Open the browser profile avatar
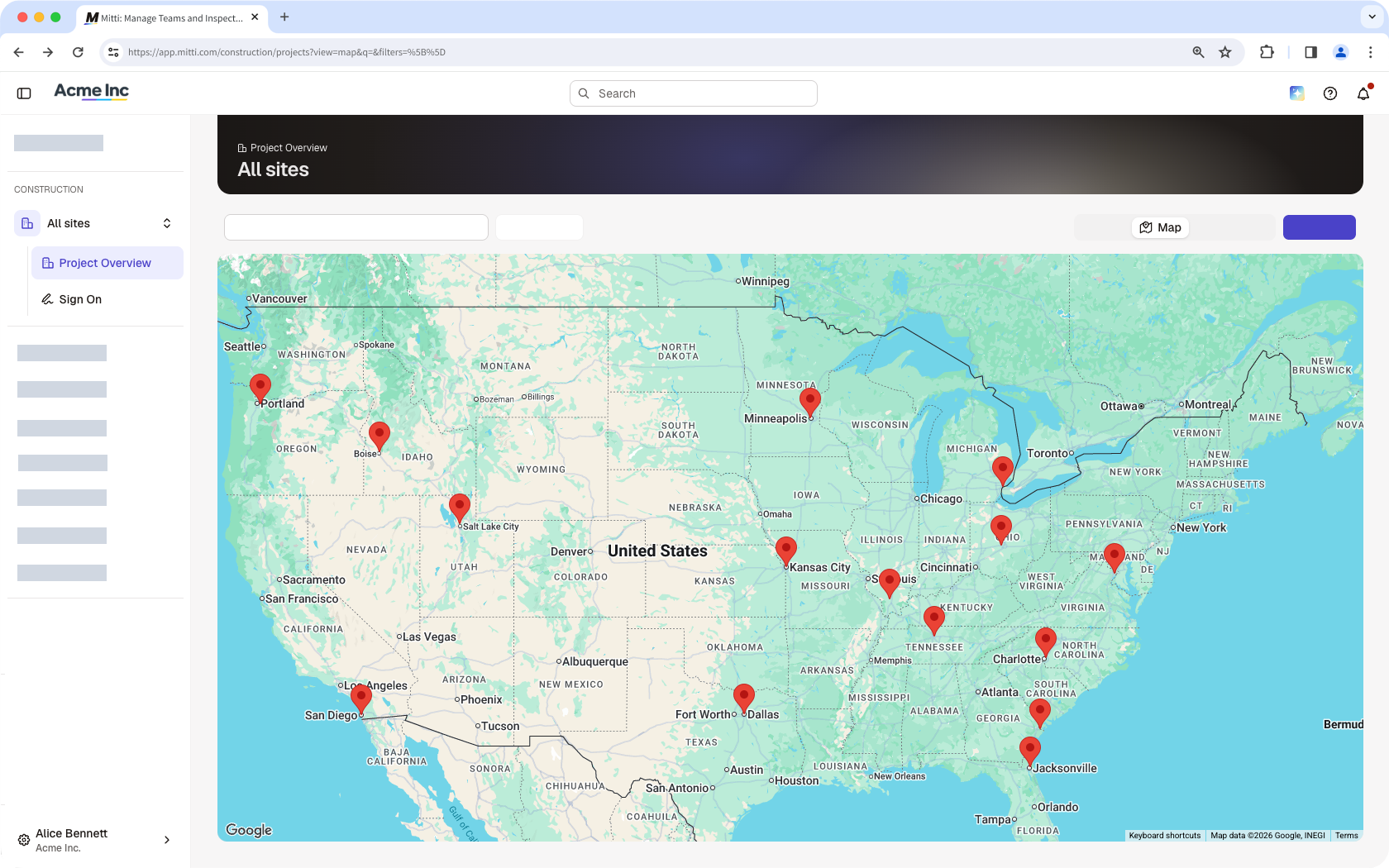This screenshot has width=1389, height=868. tap(1341, 52)
